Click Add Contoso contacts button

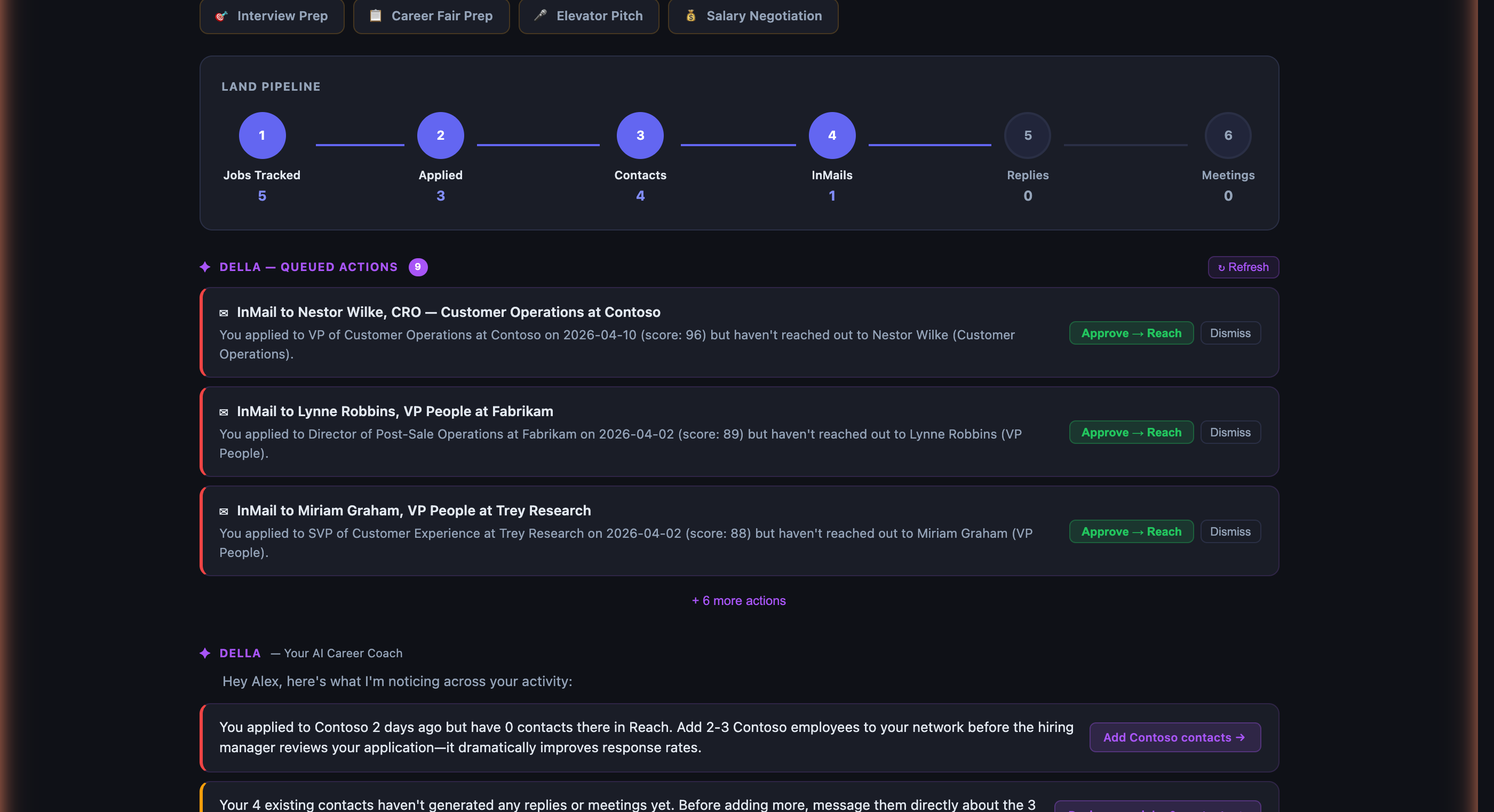[x=1174, y=737]
